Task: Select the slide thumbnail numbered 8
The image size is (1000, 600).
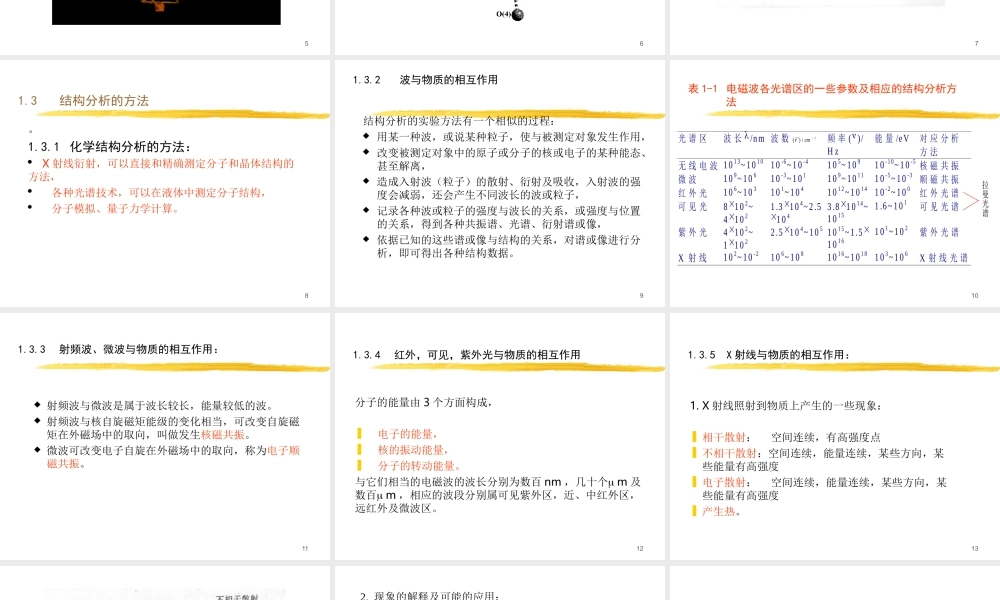Action: click(165, 183)
